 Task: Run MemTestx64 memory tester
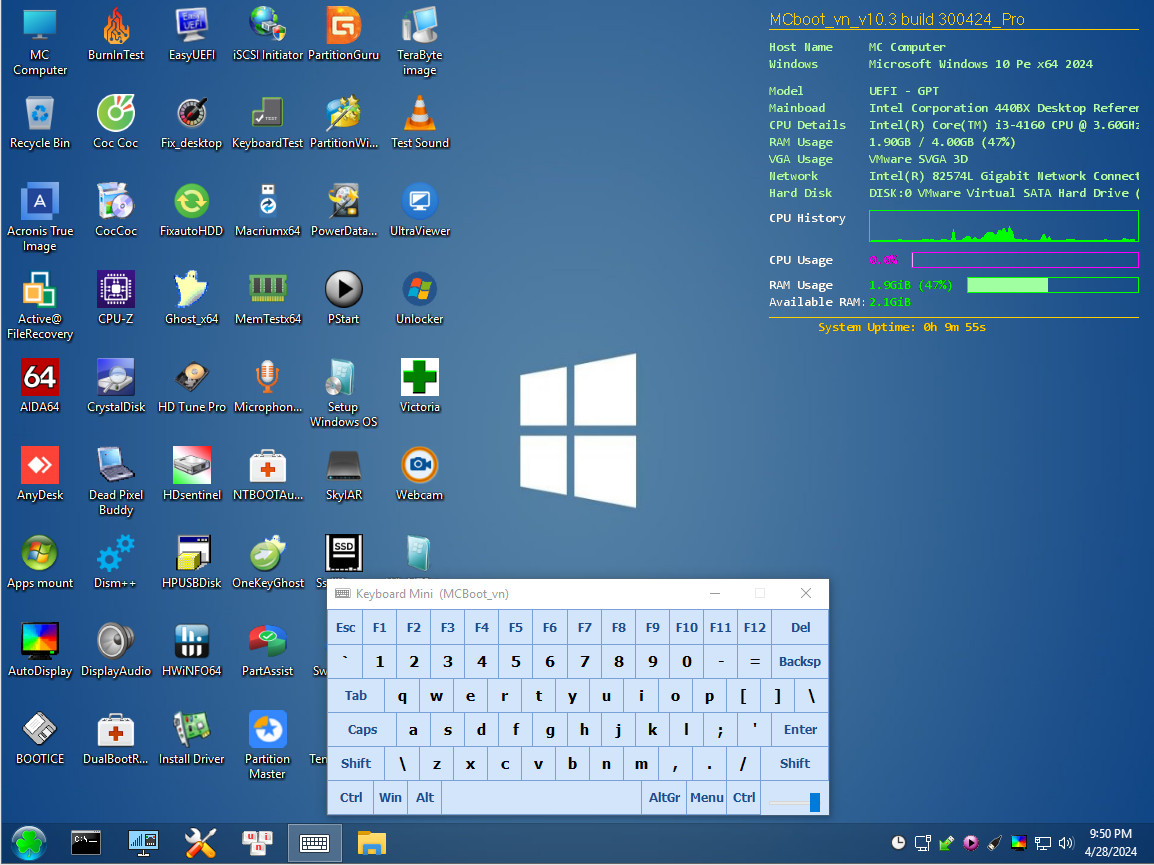tap(267, 290)
